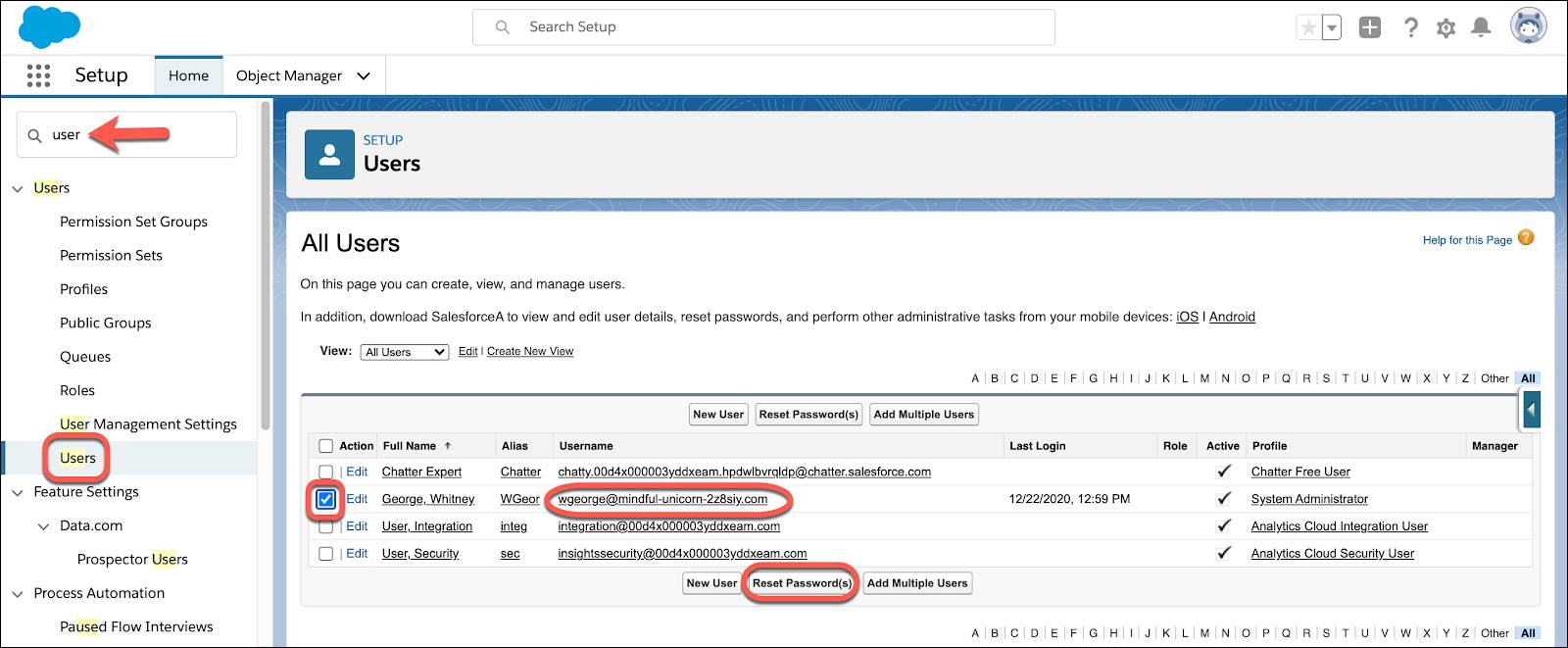The image size is (1568, 648).
Task: Open the Help question mark icon
Action: tap(1410, 27)
